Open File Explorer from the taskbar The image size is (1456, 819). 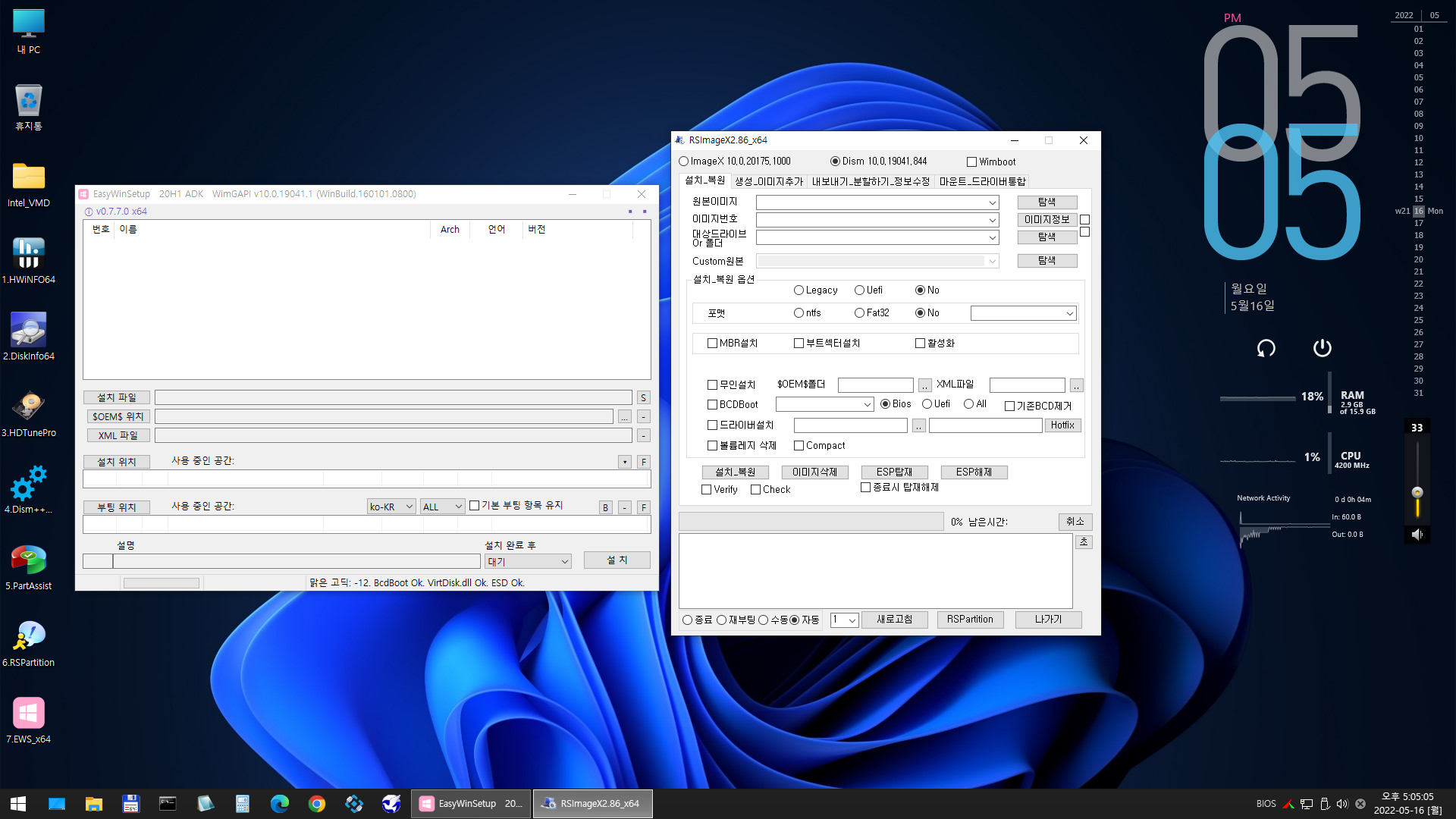click(x=94, y=804)
